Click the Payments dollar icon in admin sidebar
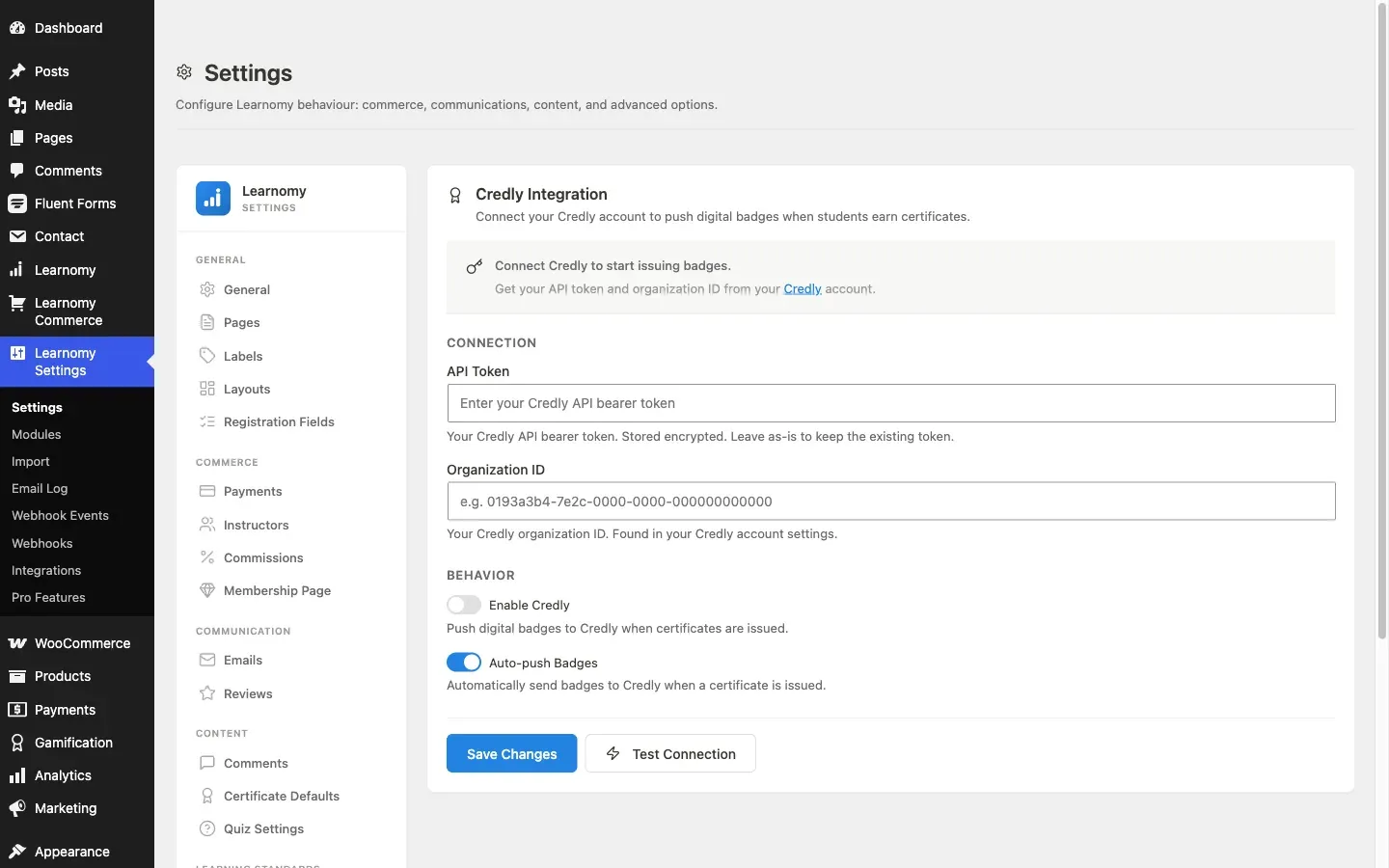The width and height of the screenshot is (1389, 868). (17, 710)
